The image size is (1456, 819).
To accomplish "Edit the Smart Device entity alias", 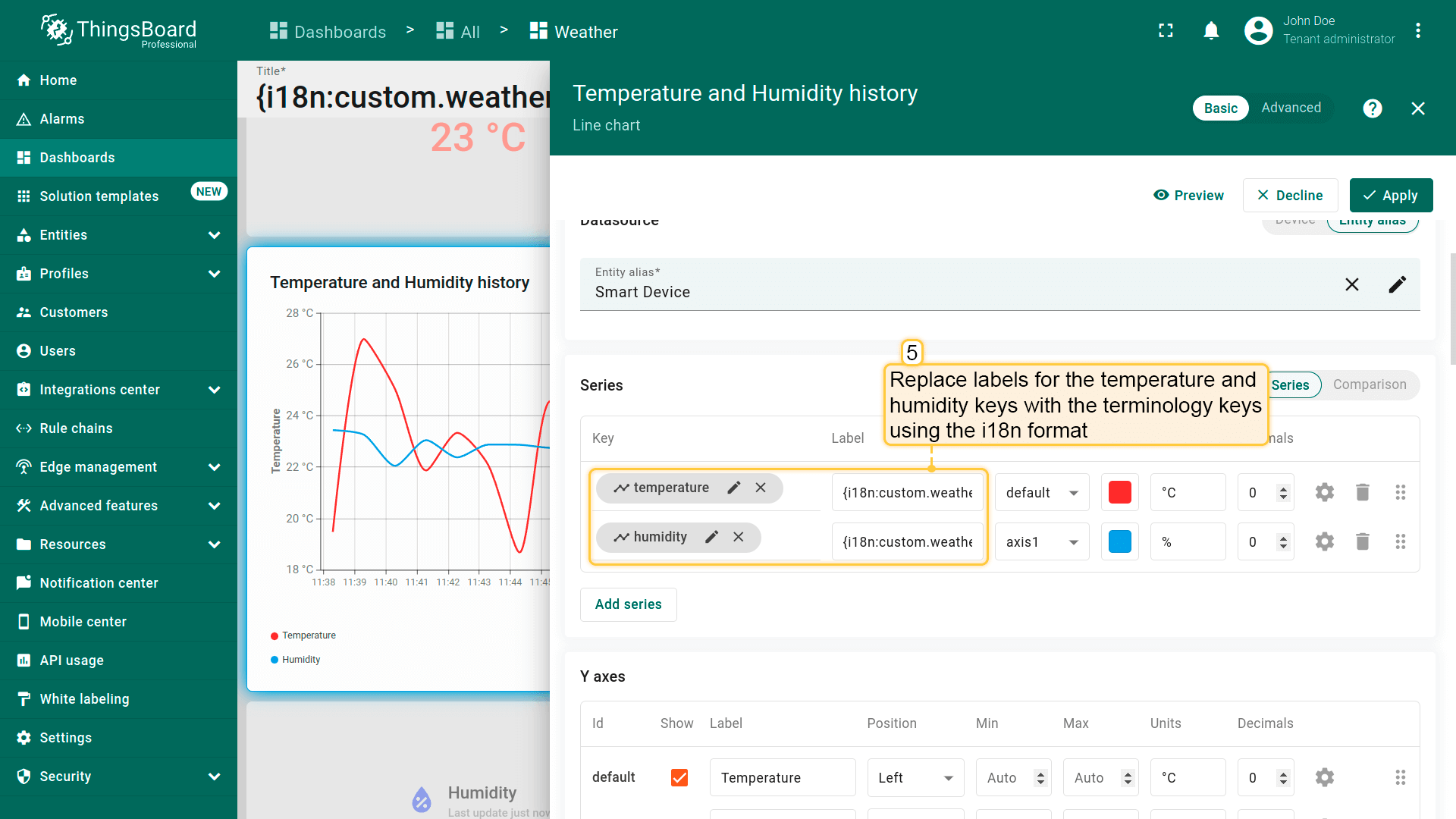I will tap(1397, 284).
